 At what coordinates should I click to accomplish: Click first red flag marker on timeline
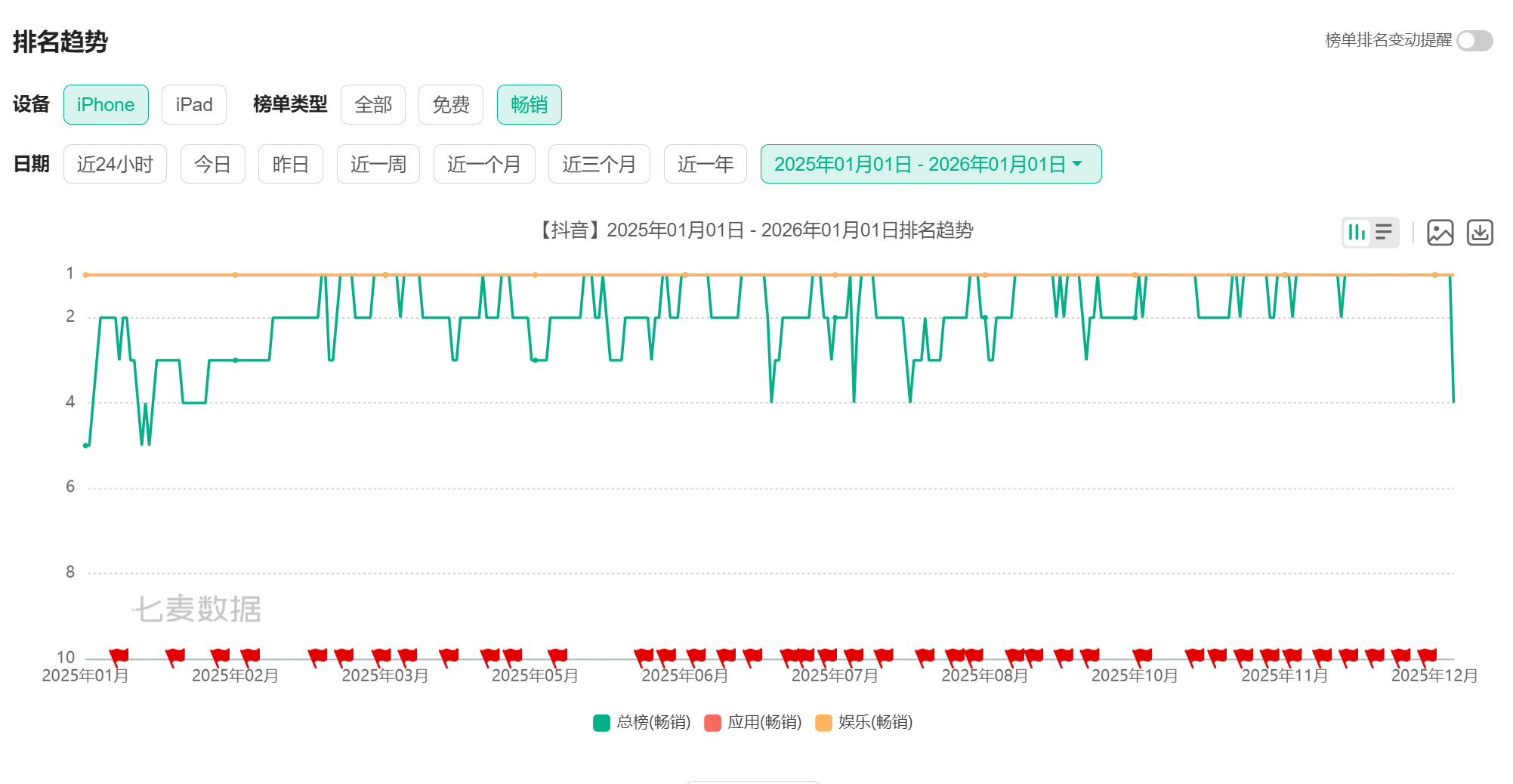(x=119, y=656)
